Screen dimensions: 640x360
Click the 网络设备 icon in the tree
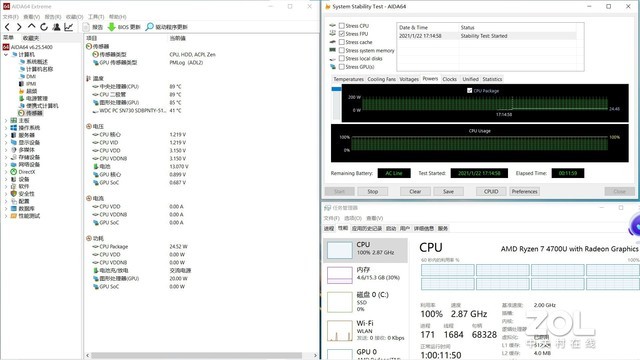coord(13,164)
